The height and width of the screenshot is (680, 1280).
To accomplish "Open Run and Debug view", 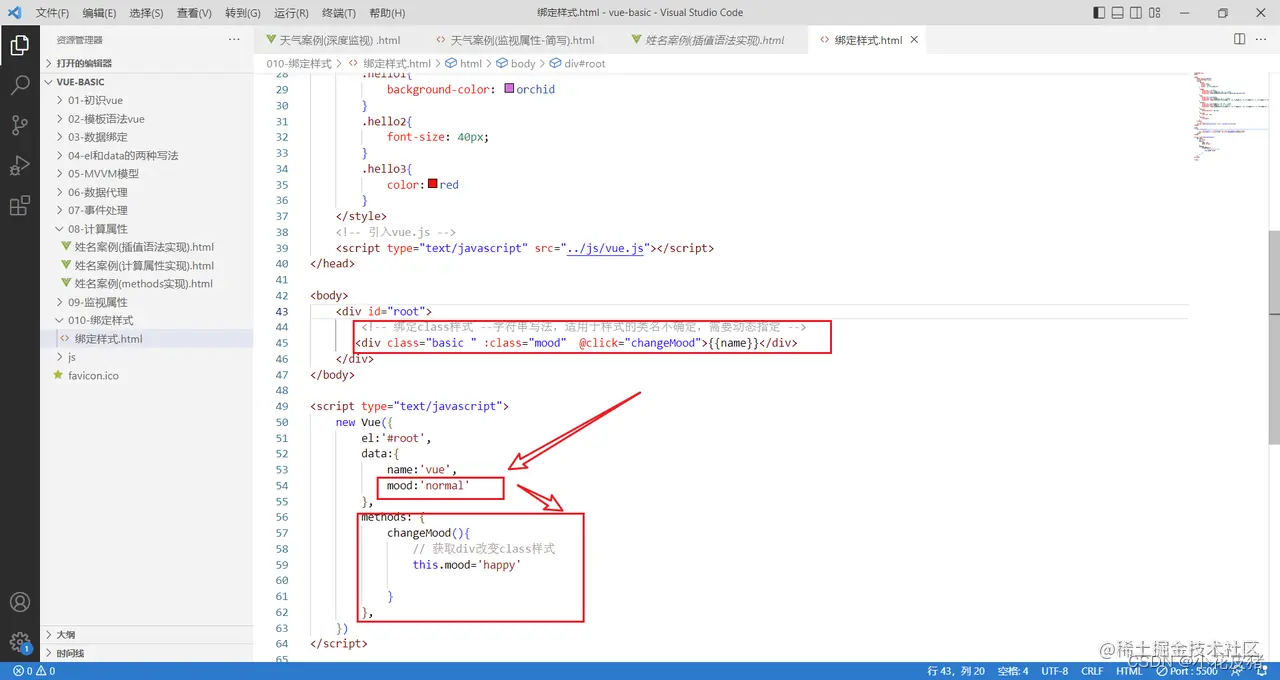I will pyautogui.click(x=19, y=165).
